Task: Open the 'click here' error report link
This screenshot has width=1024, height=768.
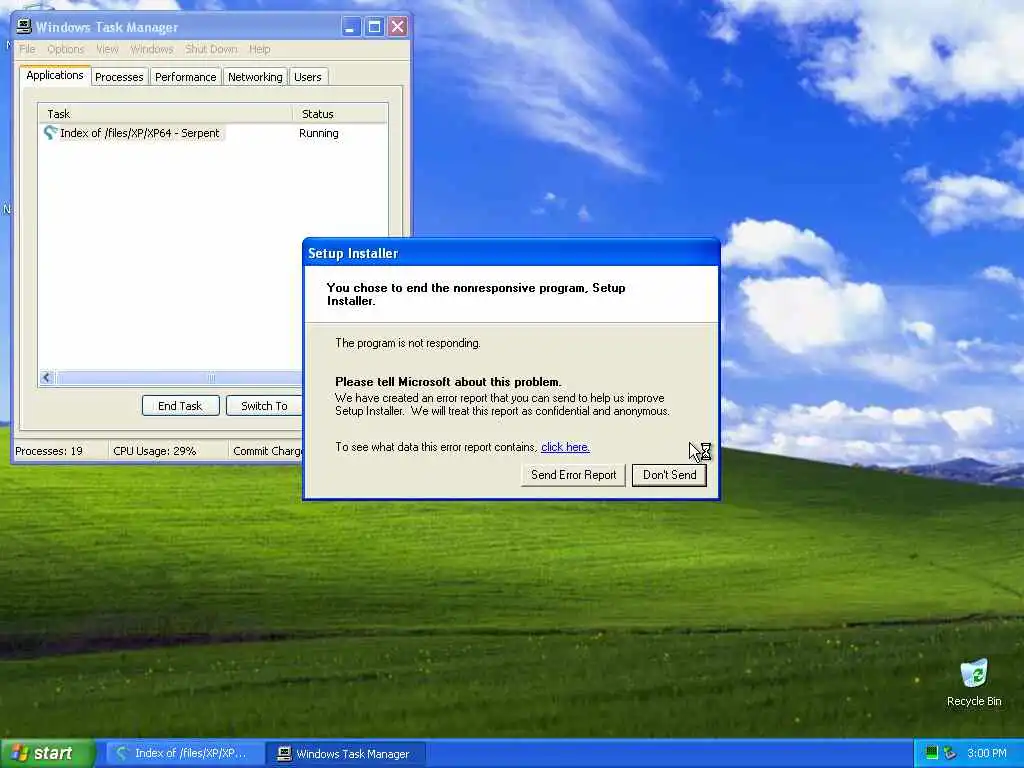Action: coord(565,447)
